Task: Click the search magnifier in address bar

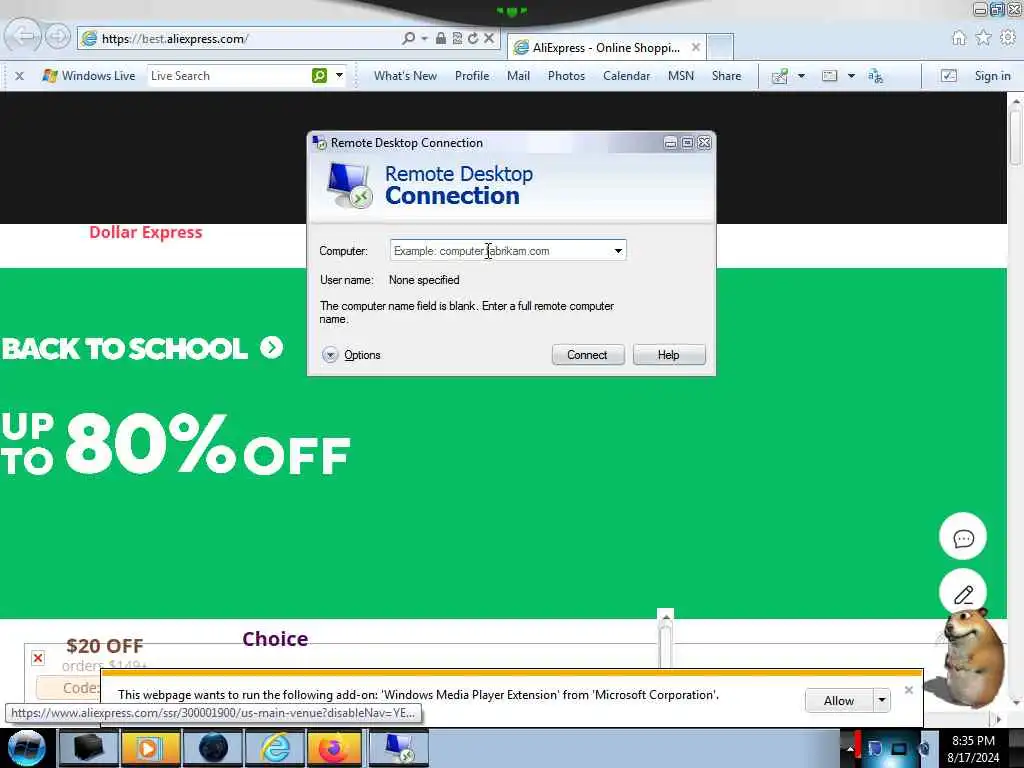Action: coord(409,39)
